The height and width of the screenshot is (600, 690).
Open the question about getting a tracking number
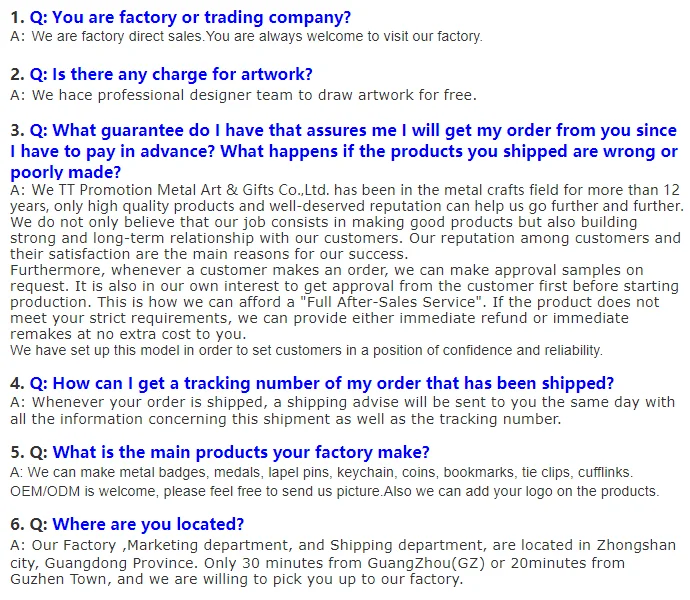[333, 383]
